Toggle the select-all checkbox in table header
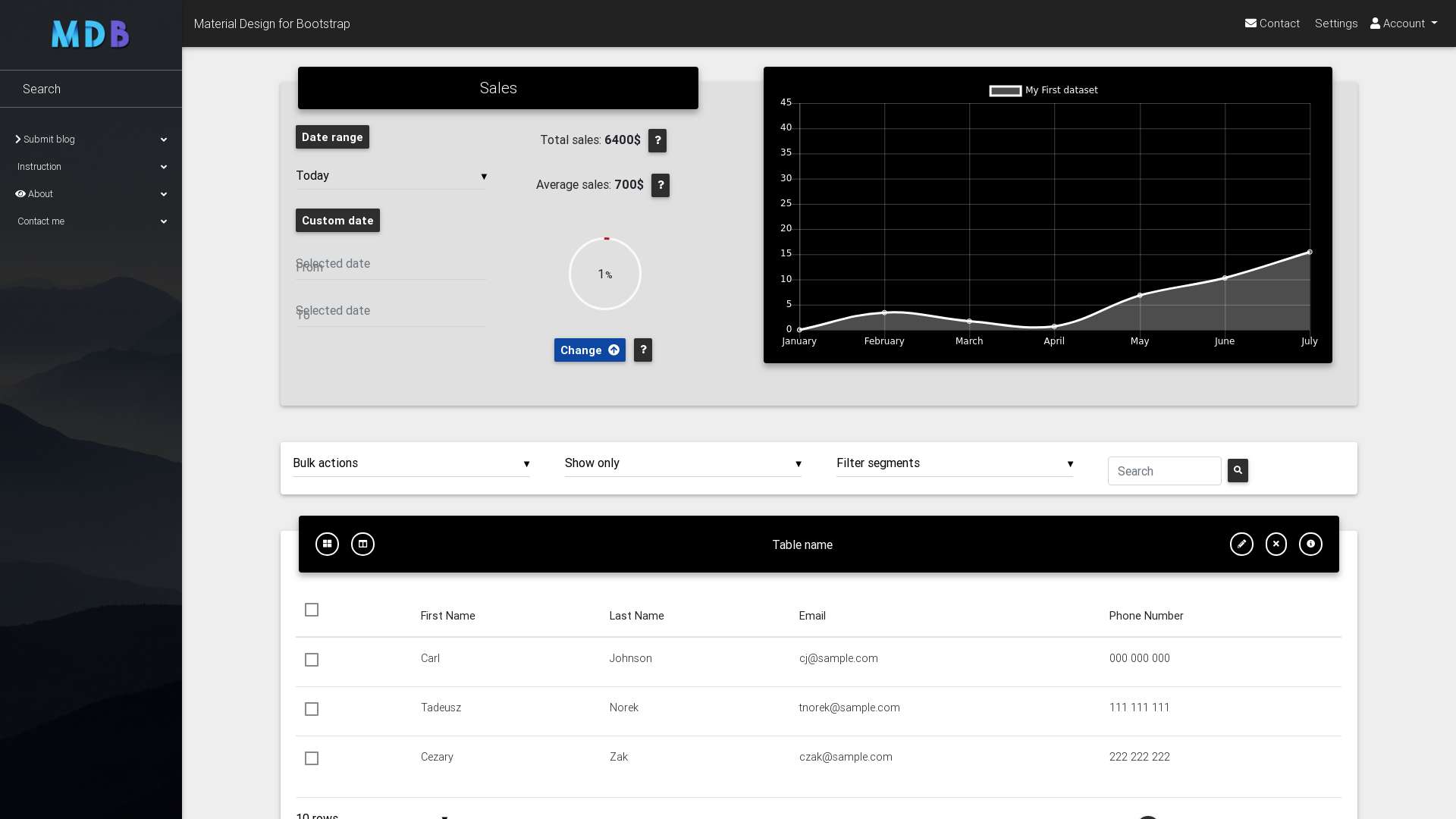 tap(312, 610)
